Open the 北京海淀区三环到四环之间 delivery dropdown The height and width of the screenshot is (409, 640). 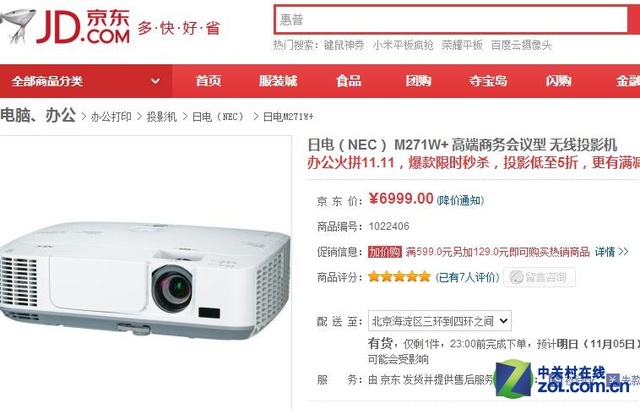point(440,321)
